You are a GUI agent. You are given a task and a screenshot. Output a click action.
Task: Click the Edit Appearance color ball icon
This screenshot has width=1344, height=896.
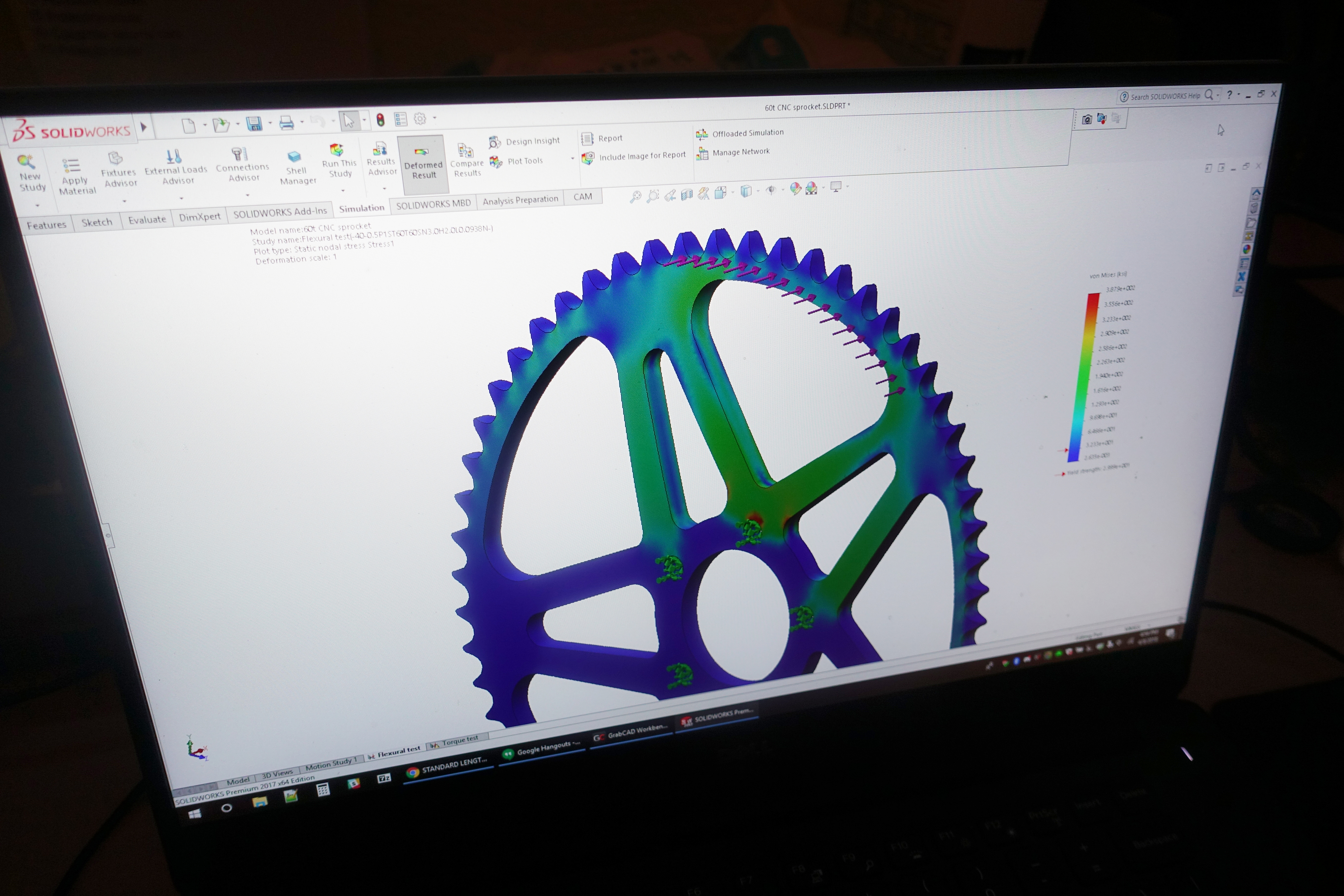pos(796,189)
